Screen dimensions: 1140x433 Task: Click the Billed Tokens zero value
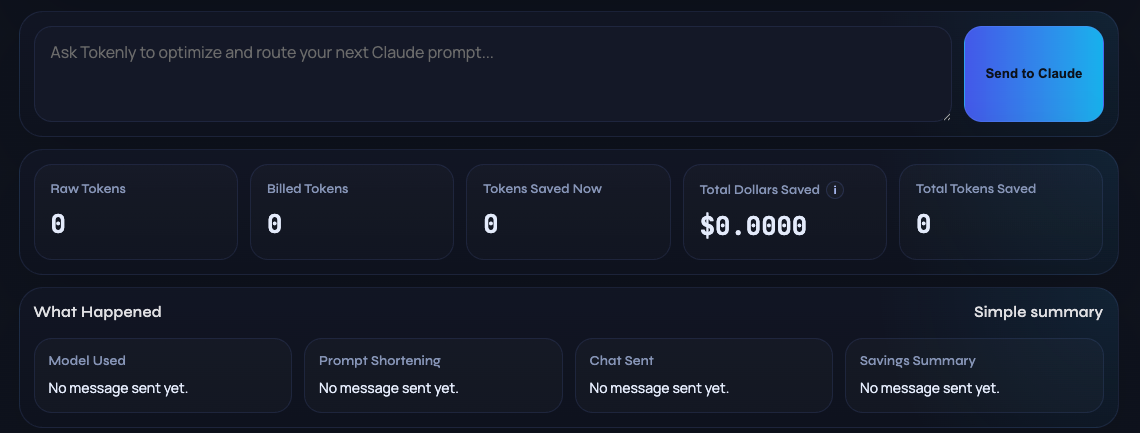point(275,224)
